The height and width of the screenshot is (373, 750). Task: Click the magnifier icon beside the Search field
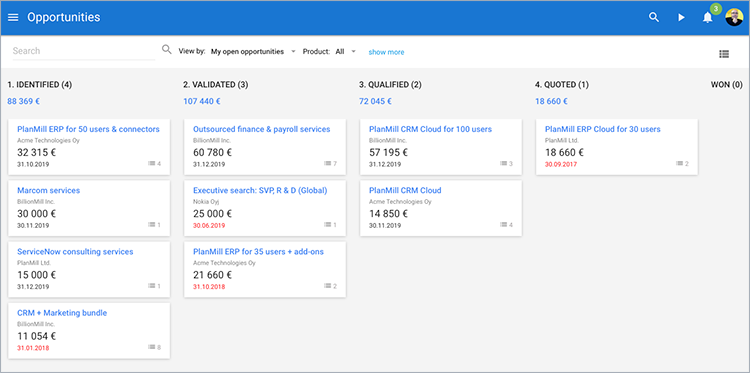pyautogui.click(x=166, y=49)
